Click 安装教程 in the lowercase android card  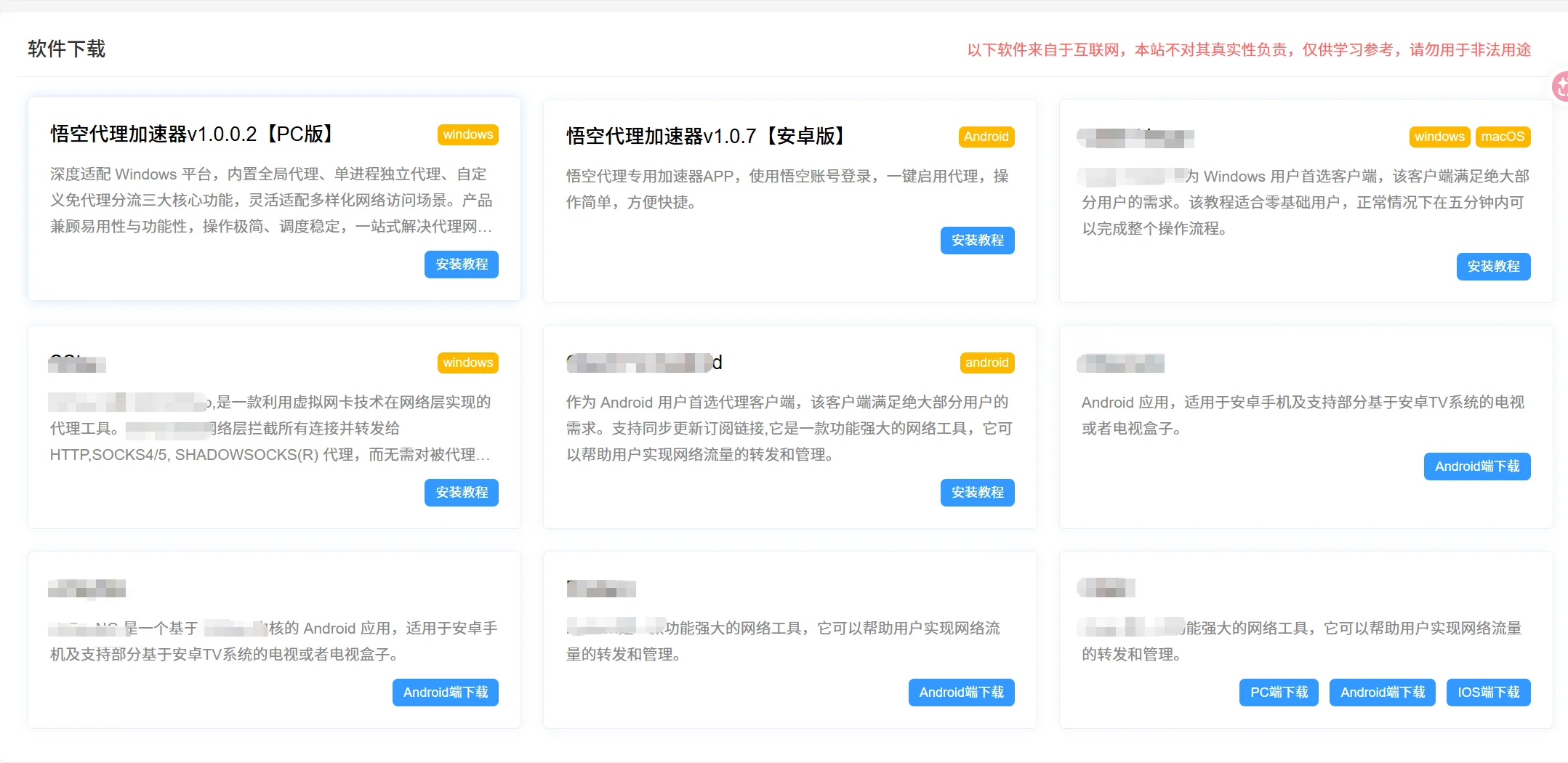(x=978, y=493)
